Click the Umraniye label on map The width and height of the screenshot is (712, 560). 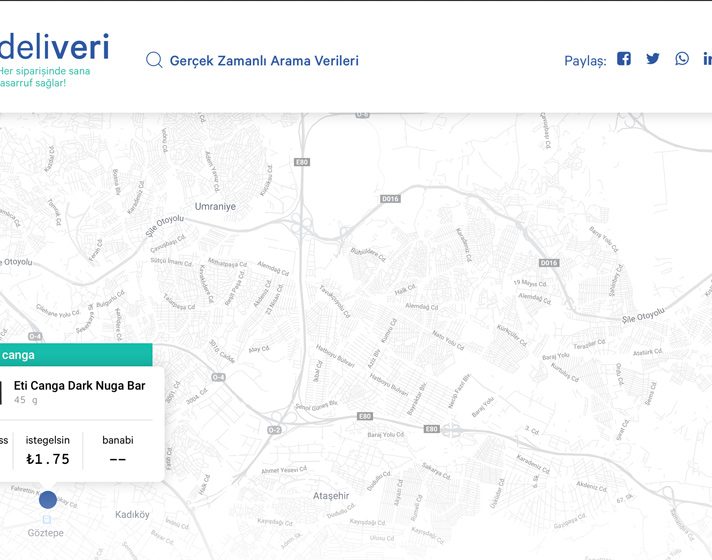pos(215,206)
